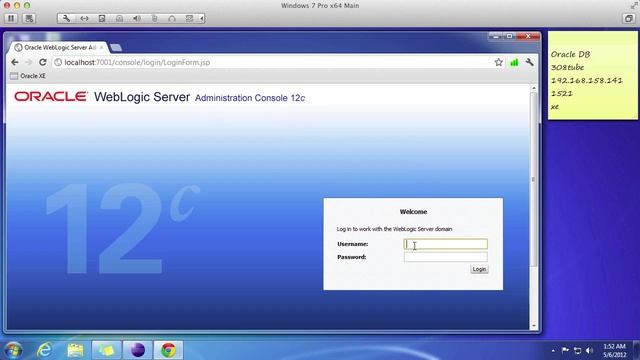Reload the WebLogic login page
Viewport: 640px width, 360px height.
[42, 62]
